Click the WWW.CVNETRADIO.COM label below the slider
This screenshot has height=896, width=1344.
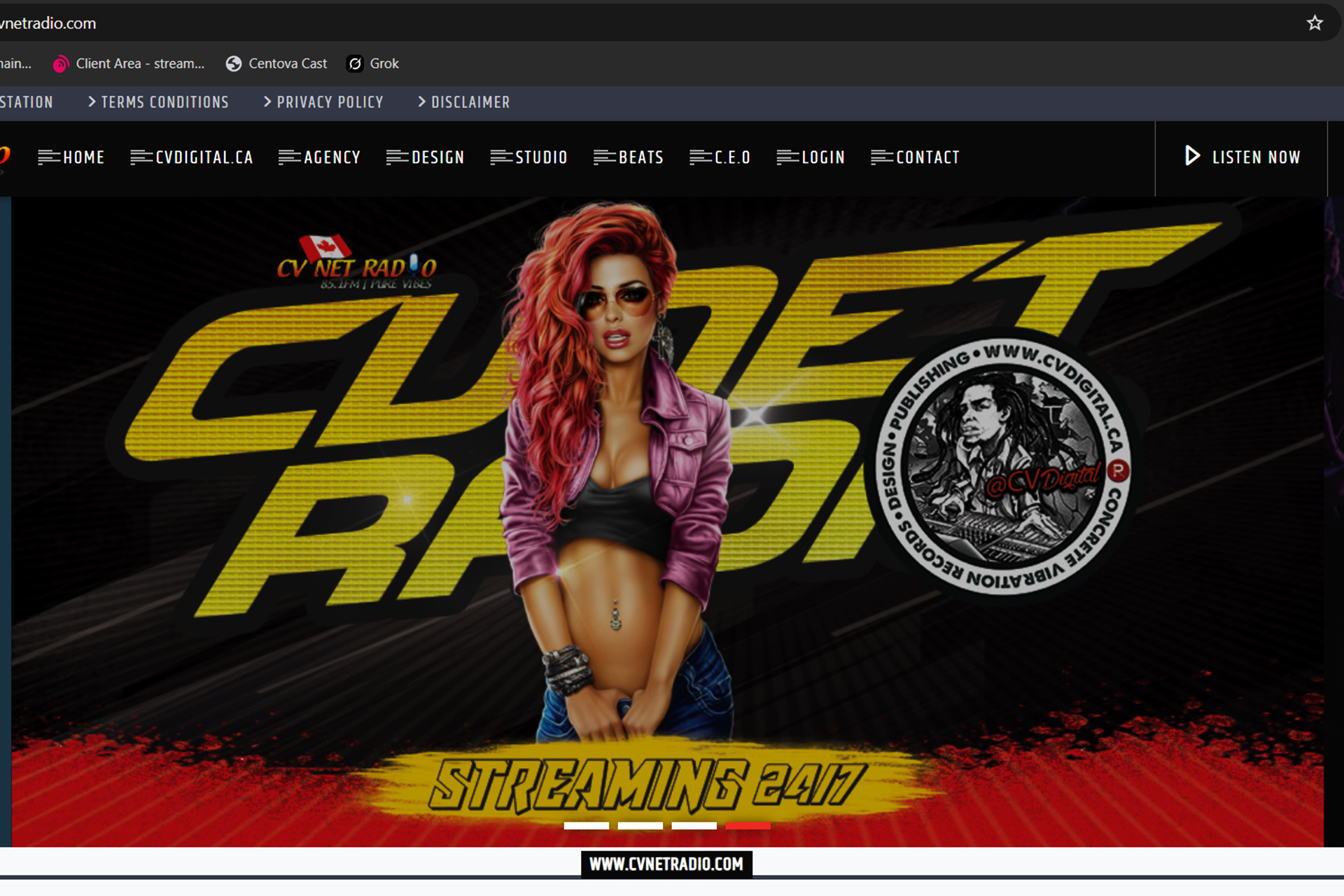coord(666,864)
